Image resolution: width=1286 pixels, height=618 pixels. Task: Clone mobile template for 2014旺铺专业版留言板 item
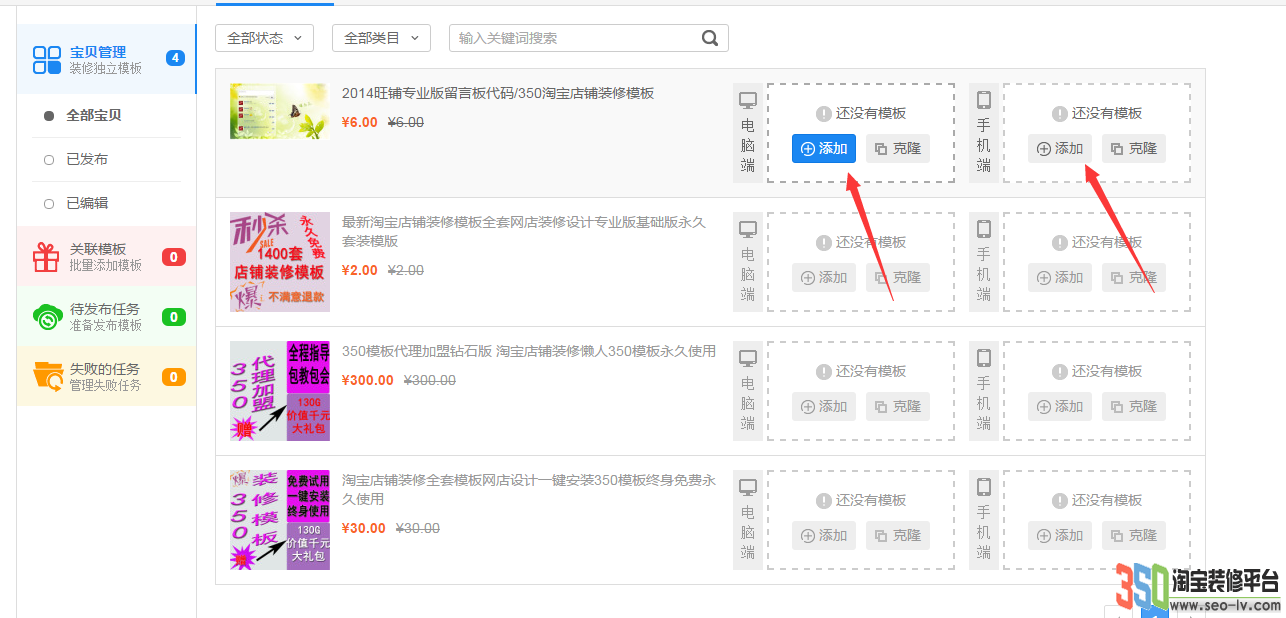tap(1134, 148)
